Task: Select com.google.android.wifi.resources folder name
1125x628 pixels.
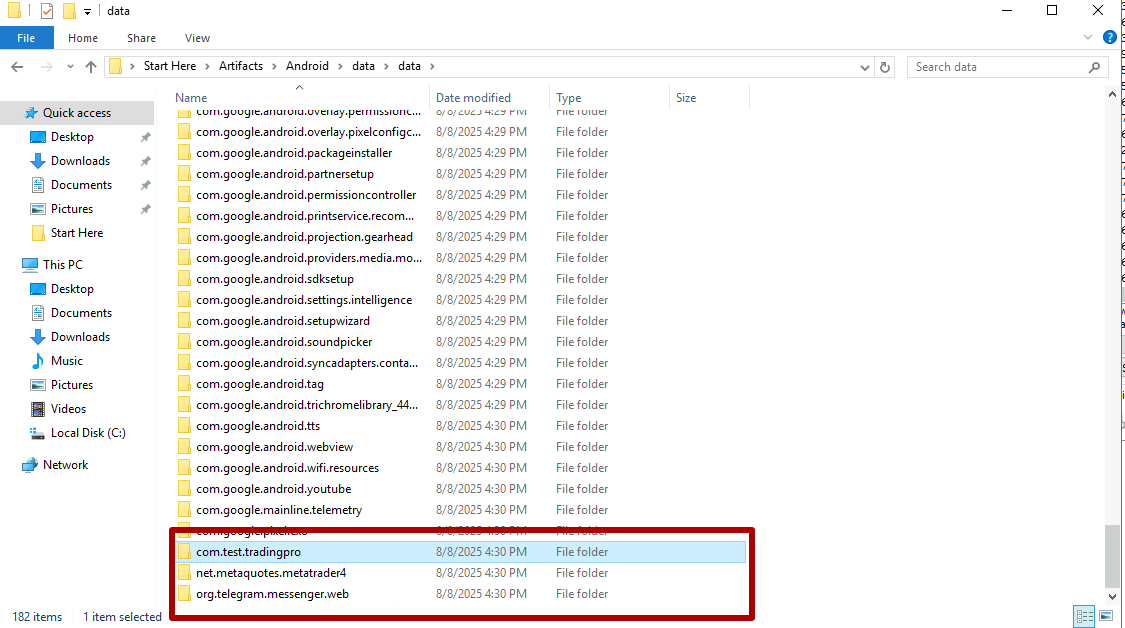Action: pyautogui.click(x=287, y=468)
